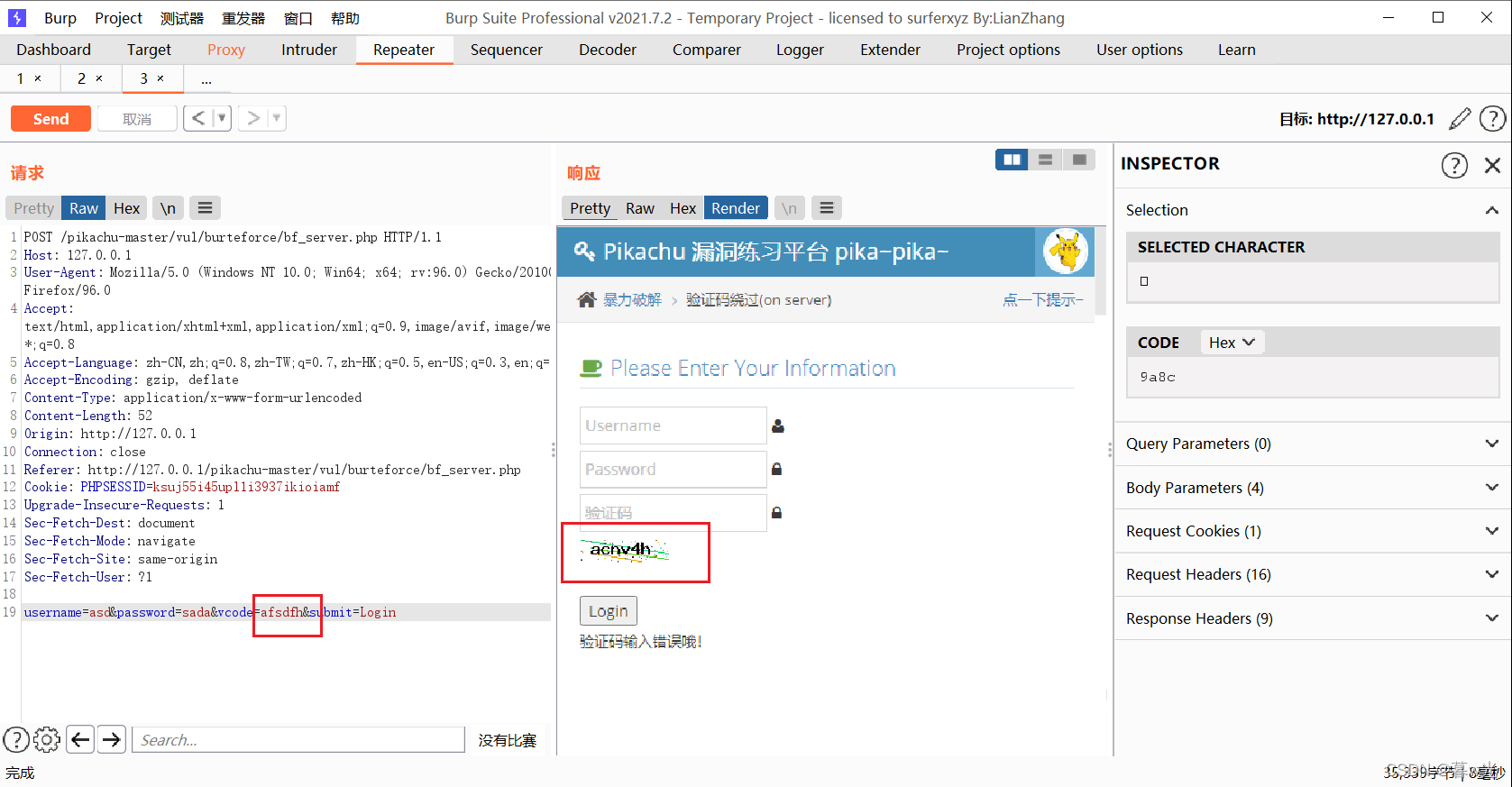The height and width of the screenshot is (787, 1512).
Task: Select Repeater sub-tab 1
Action: [x=20, y=78]
